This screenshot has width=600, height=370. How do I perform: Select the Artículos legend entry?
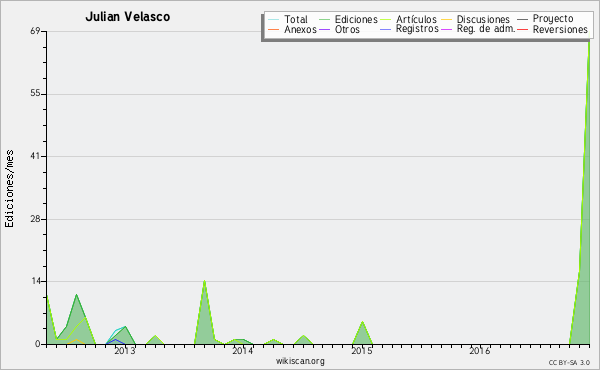click(x=408, y=19)
